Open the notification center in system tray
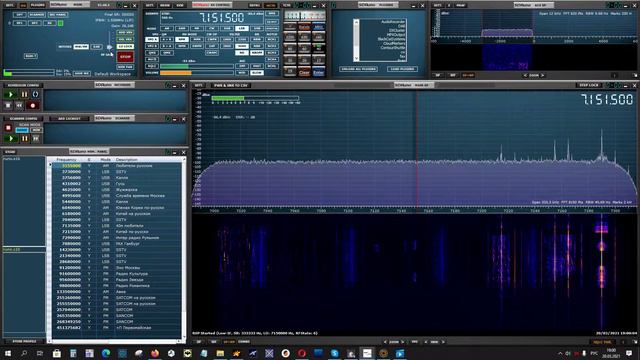 (x=629, y=353)
